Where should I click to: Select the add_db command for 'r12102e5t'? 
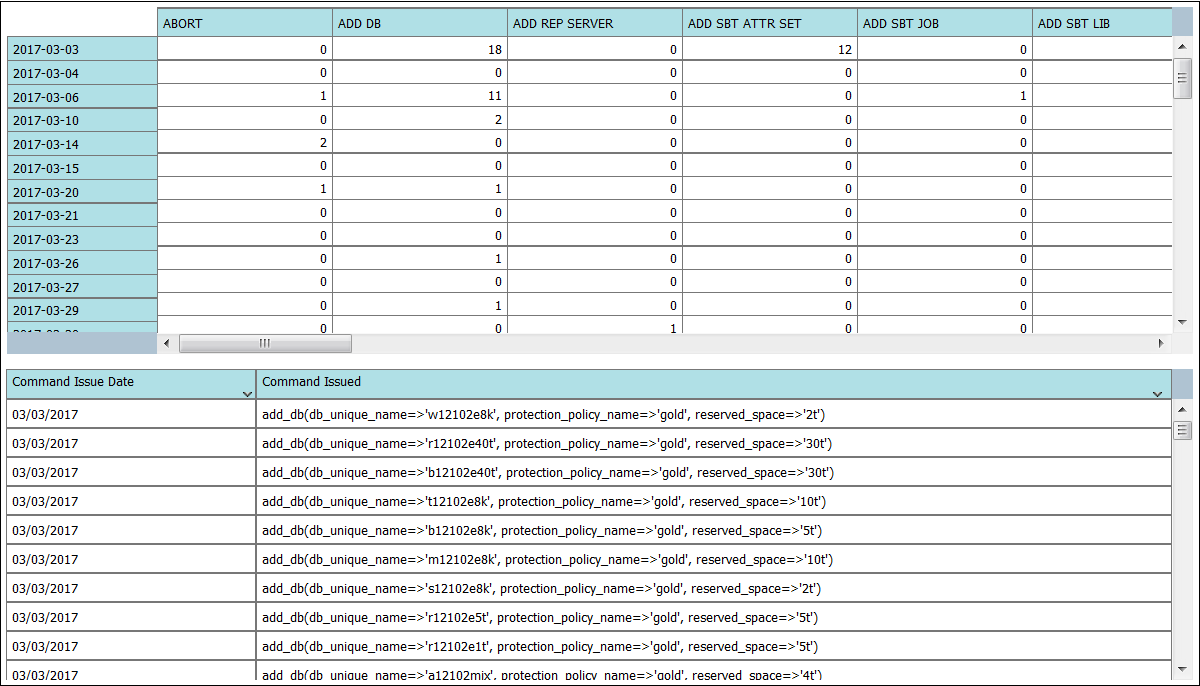pos(714,617)
